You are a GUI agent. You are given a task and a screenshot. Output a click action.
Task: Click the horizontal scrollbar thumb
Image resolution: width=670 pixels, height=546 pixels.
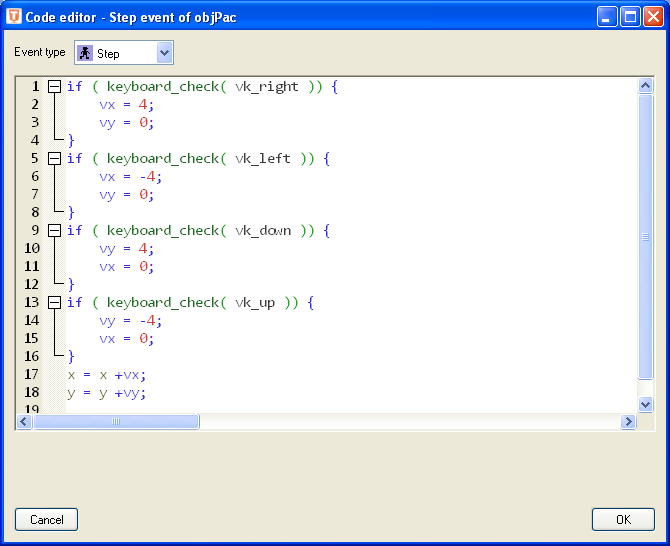click(116, 422)
